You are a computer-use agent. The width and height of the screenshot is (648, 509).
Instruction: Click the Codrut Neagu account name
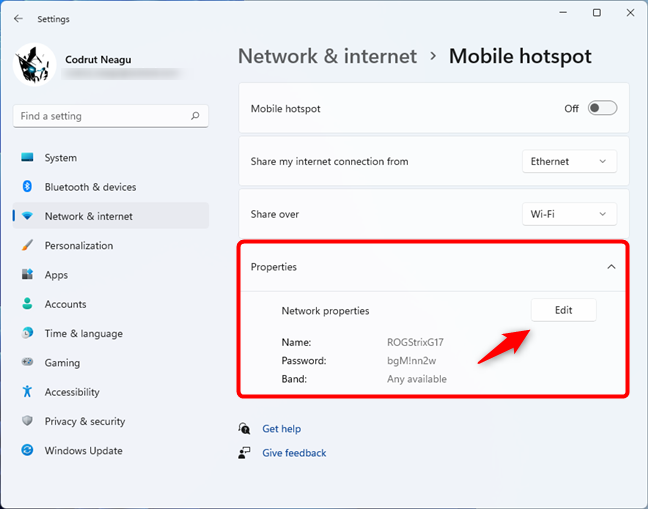(98, 60)
